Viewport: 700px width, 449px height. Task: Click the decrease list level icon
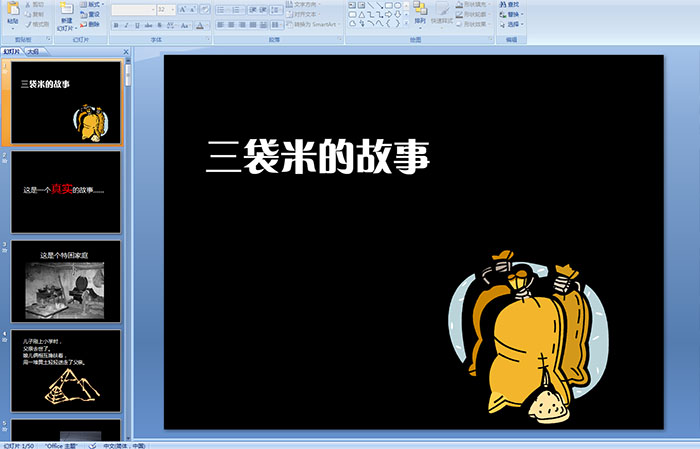click(253, 9)
